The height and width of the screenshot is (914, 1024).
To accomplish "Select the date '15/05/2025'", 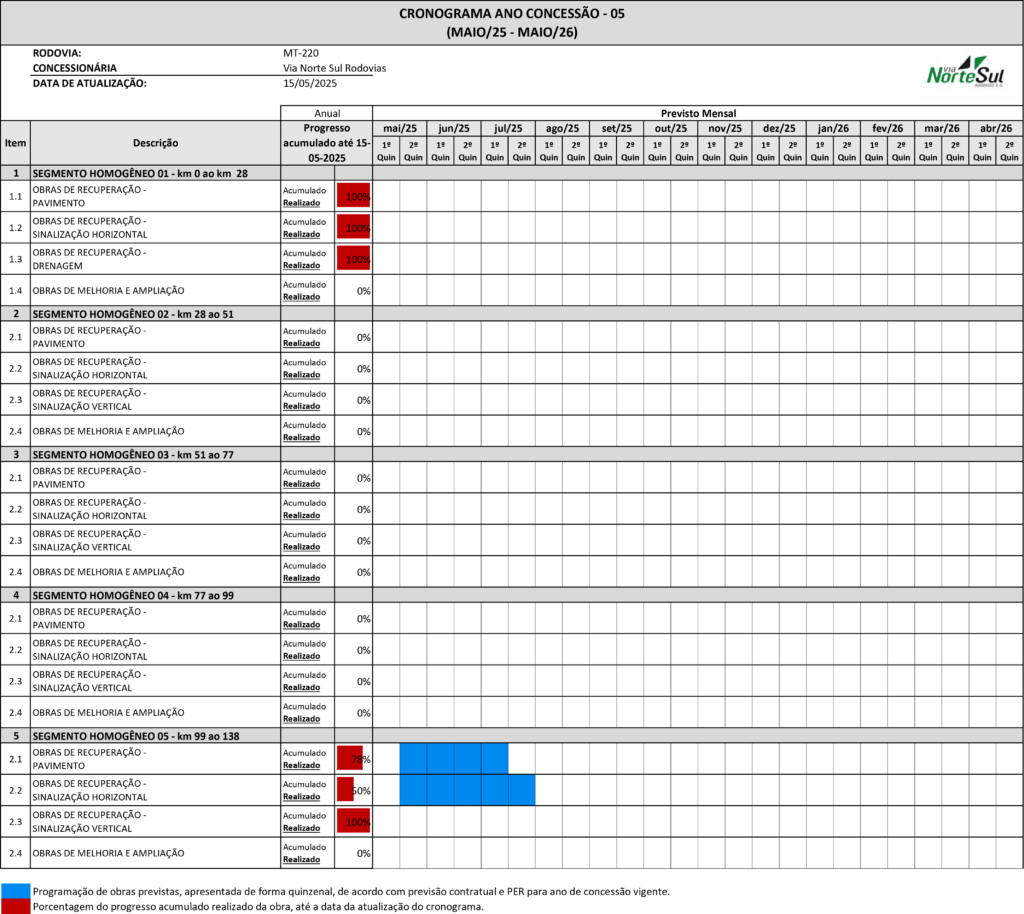I will click(310, 83).
